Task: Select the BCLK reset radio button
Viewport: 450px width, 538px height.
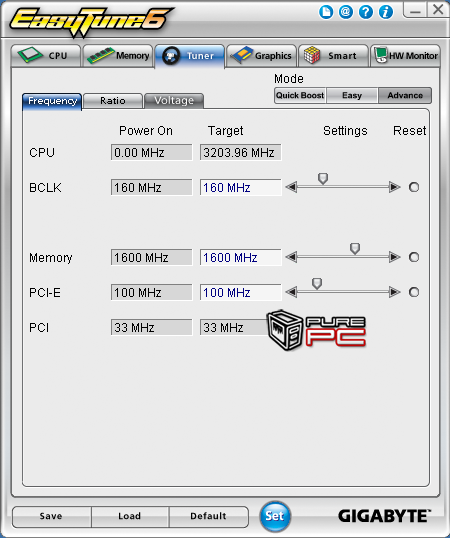Action: 414,187
